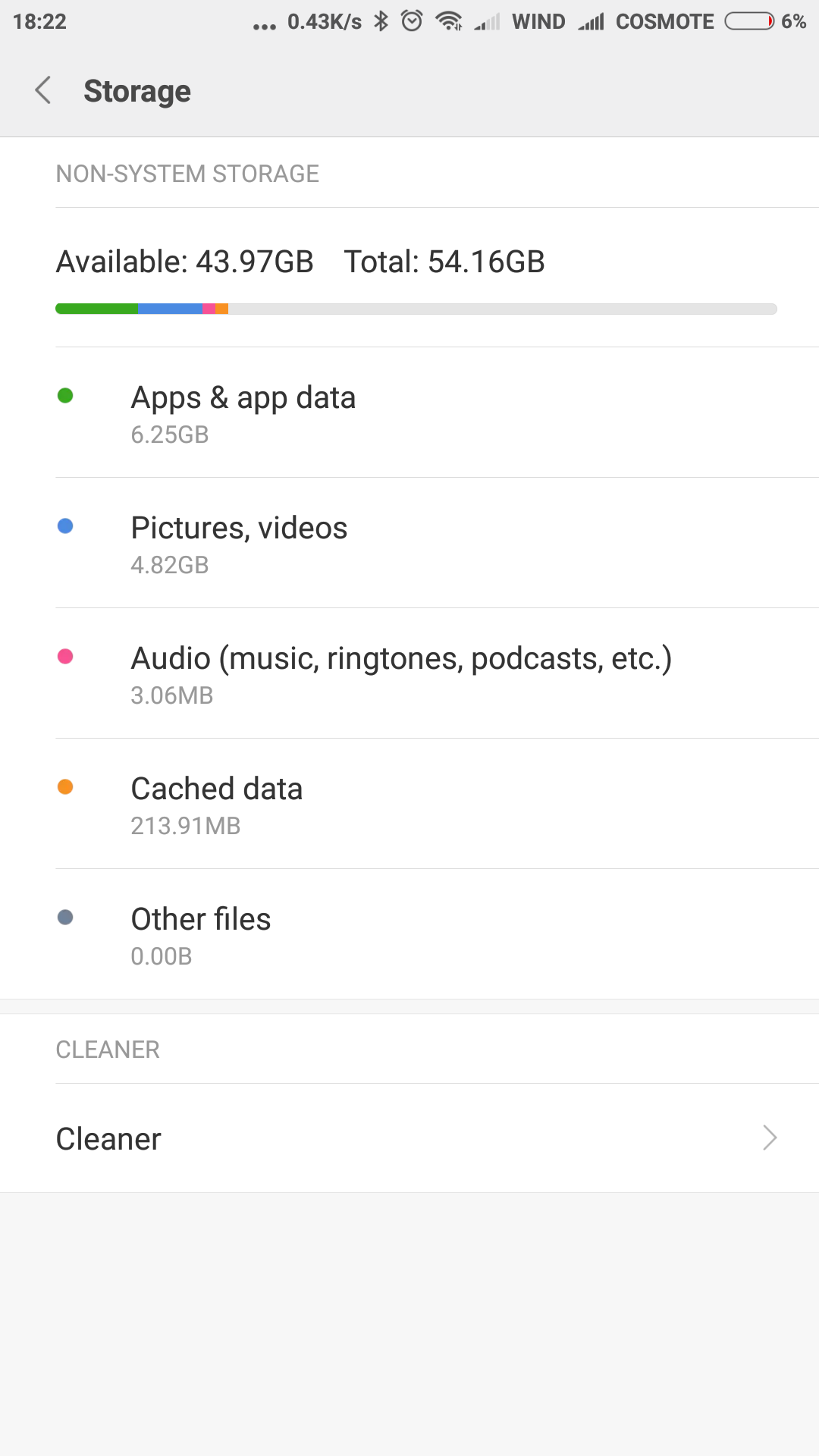Tap blue segment of storage bar
This screenshot has width=819, height=1456.
click(x=171, y=309)
